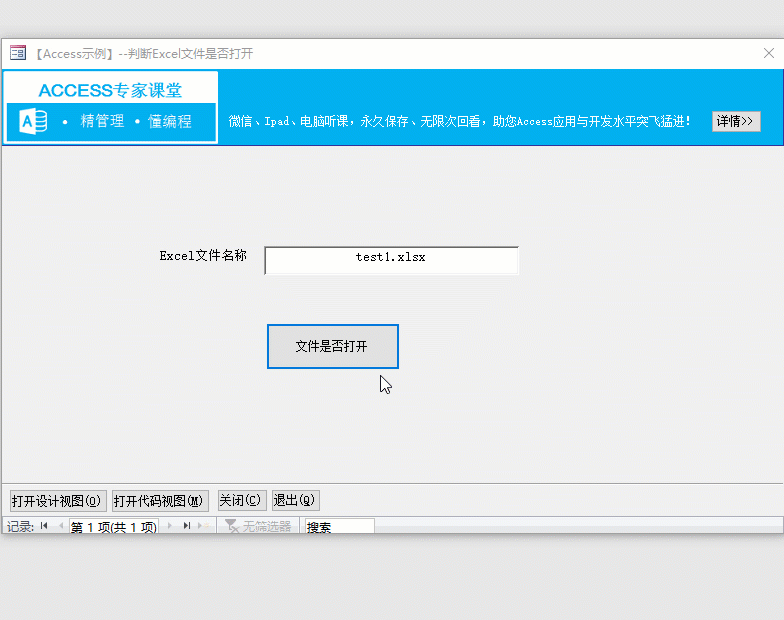Screen dimensions: 784x620
Task: Click the ACCESS专家课堂 banner heading
Action: [110, 90]
